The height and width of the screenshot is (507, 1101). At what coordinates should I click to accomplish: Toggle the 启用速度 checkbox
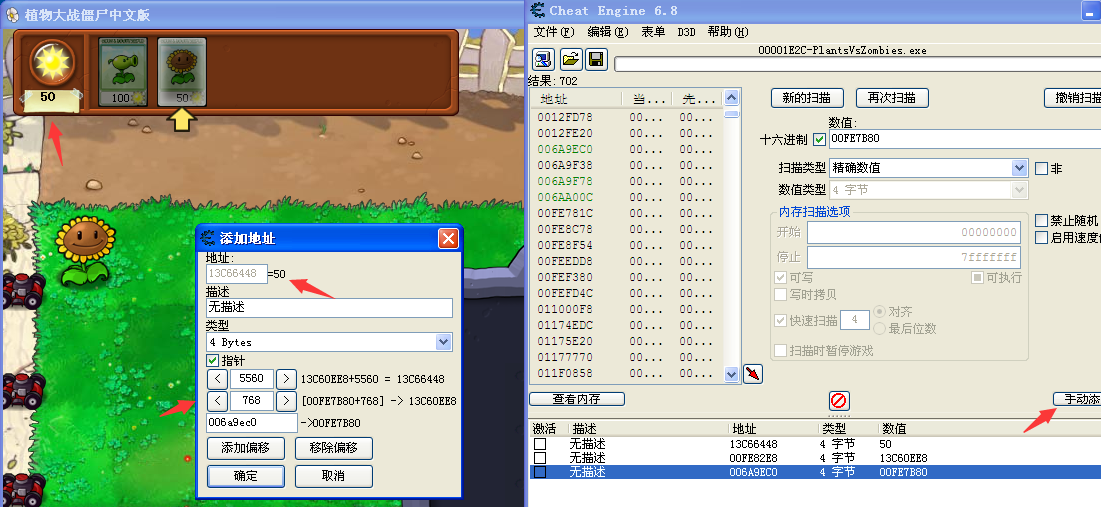coord(1041,237)
